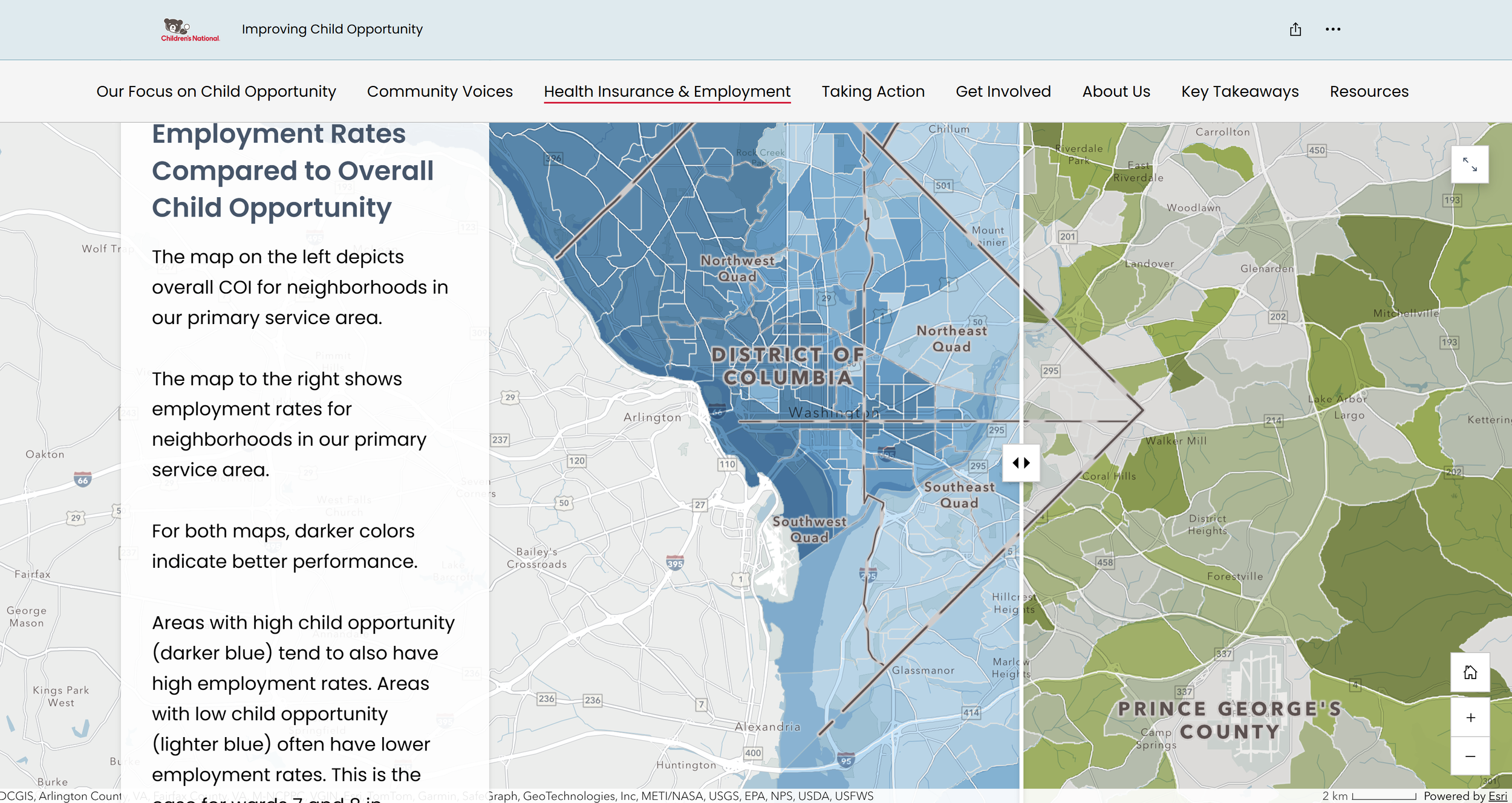Open the About Us section

pos(1116,91)
